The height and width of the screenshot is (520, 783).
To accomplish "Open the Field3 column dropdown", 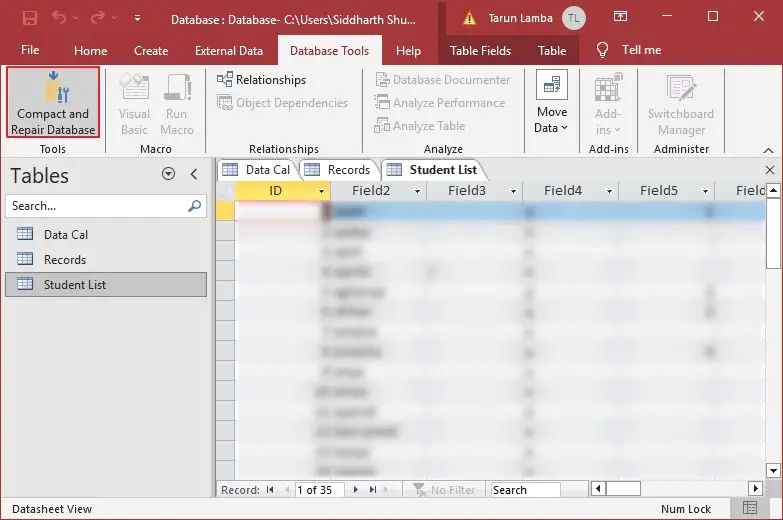I will pyautogui.click(x=513, y=191).
